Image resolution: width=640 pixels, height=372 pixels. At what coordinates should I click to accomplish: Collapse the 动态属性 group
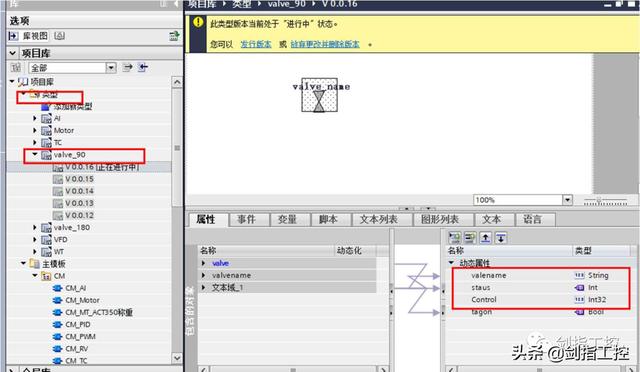[x=451, y=263]
